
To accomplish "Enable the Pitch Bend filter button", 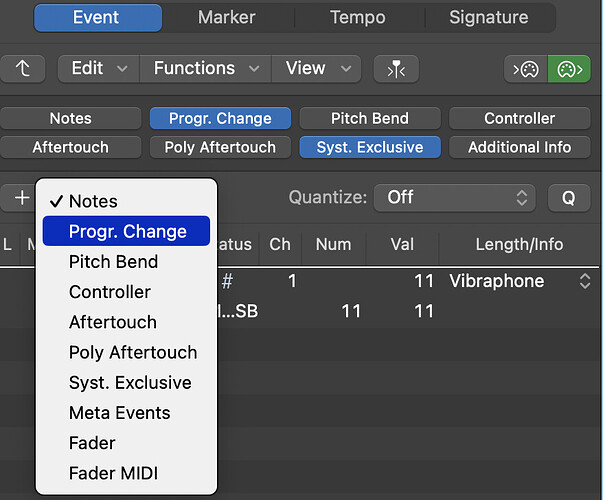I will click(370, 118).
